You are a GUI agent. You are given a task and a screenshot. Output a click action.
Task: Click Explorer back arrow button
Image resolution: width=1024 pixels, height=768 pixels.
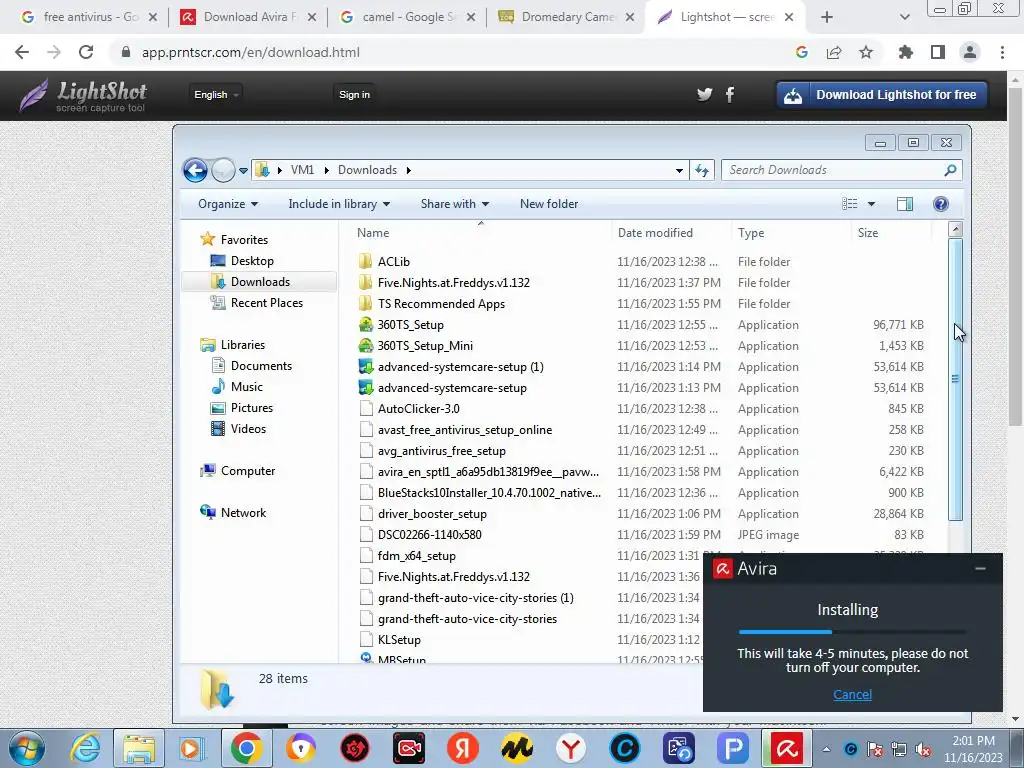click(195, 170)
